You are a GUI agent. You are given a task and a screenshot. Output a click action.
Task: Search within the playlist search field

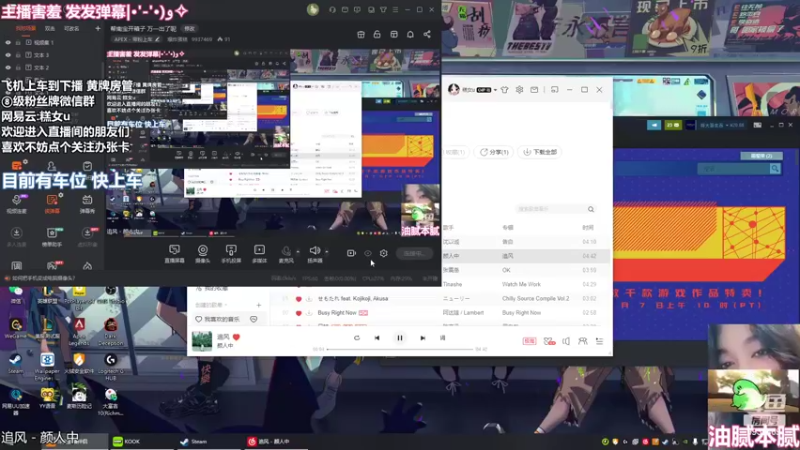[555, 209]
